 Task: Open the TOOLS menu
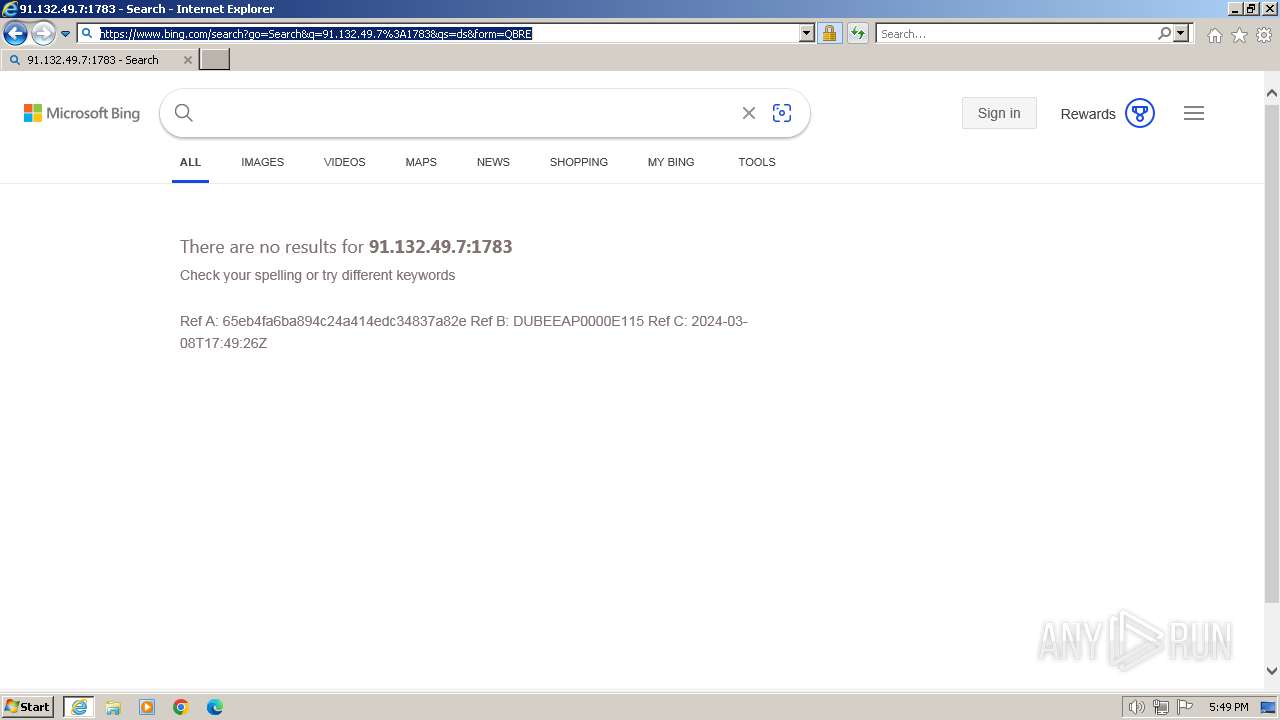pyautogui.click(x=757, y=162)
